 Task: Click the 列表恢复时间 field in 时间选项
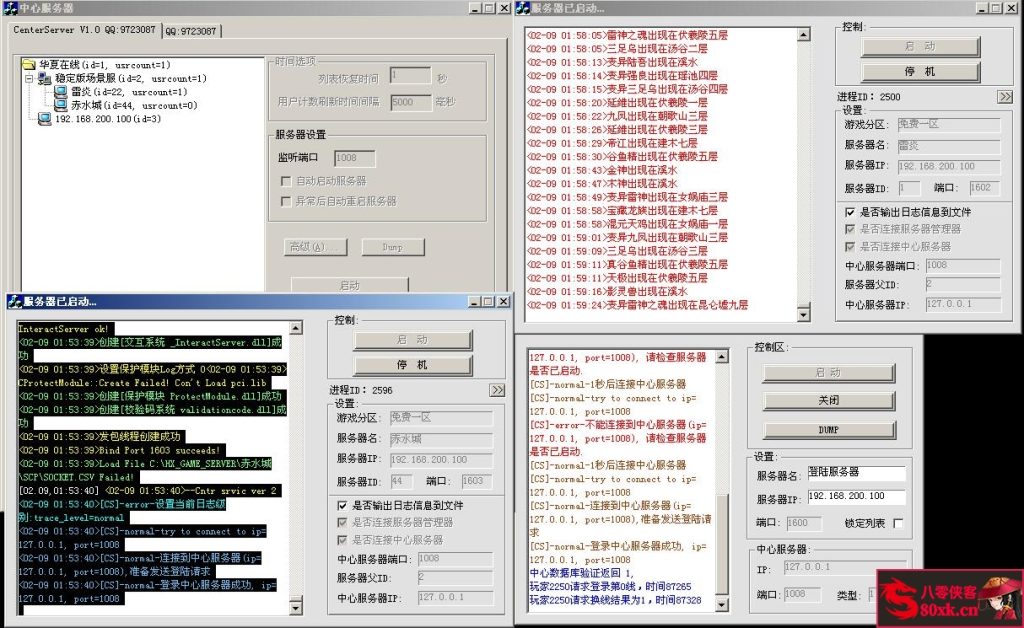coord(411,76)
